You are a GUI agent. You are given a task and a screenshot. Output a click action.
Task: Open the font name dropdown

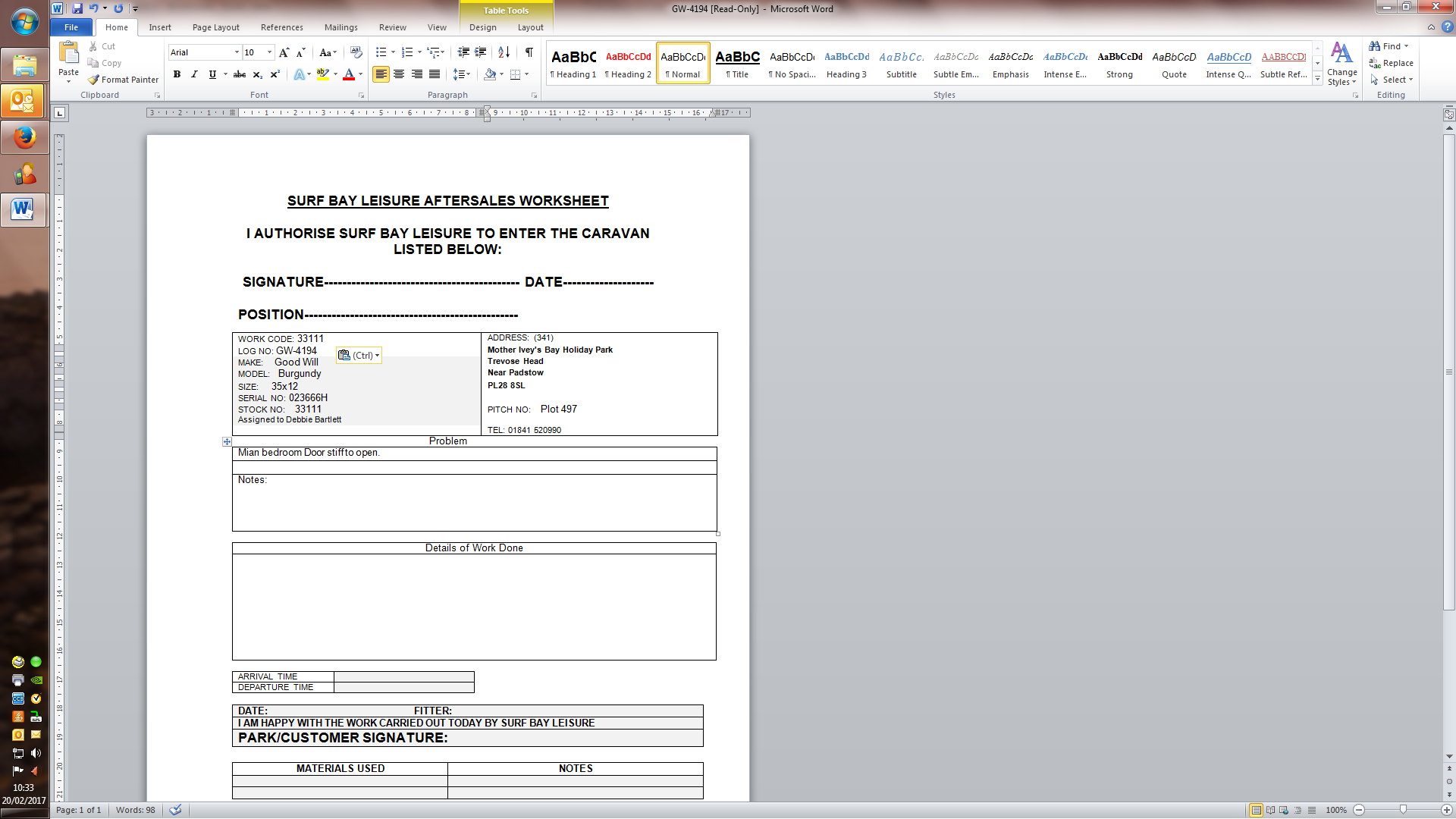237,52
